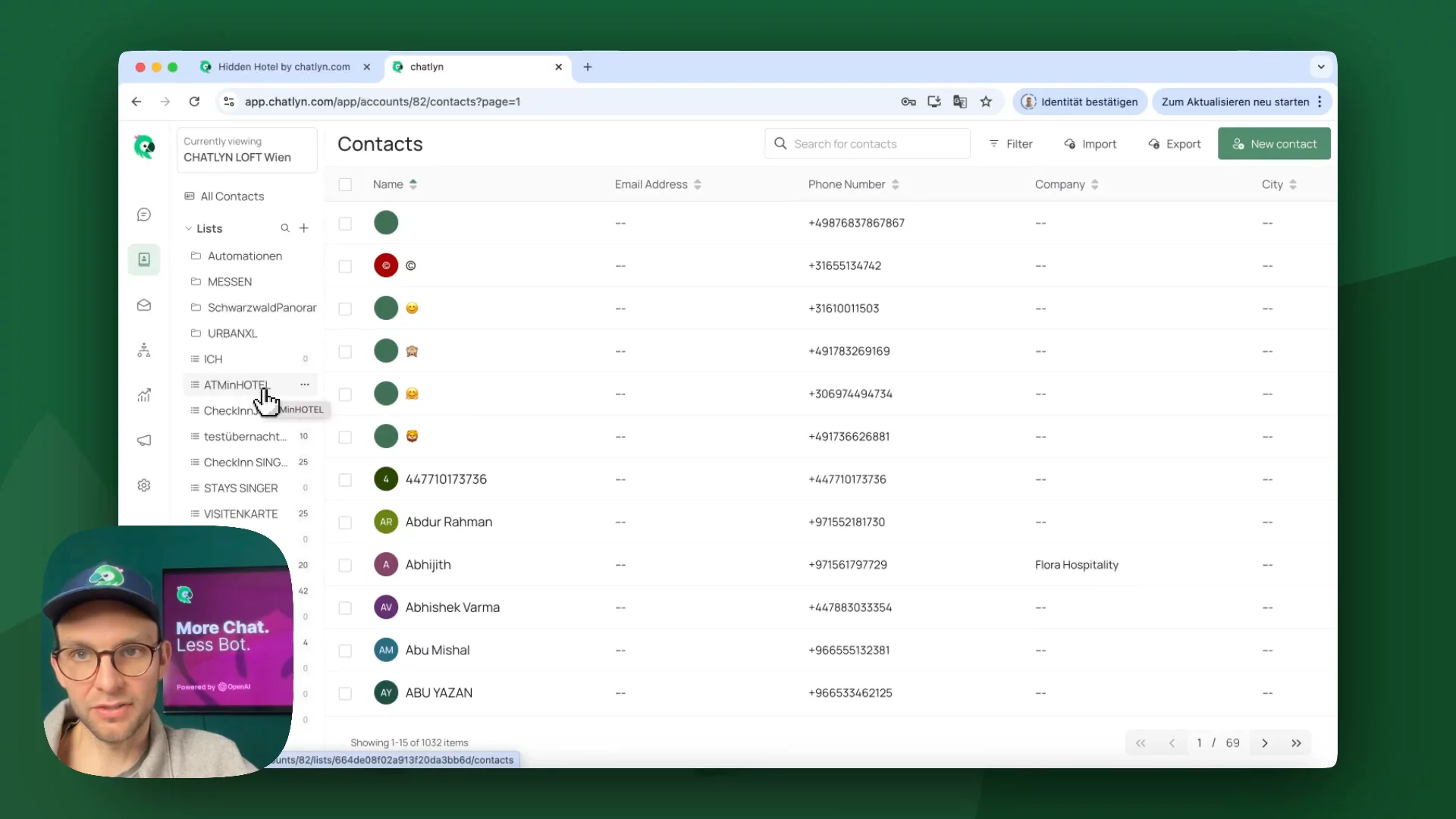This screenshot has height=819, width=1456.
Task: Switch to the Hidden Hotel browser tab
Action: coord(284,67)
